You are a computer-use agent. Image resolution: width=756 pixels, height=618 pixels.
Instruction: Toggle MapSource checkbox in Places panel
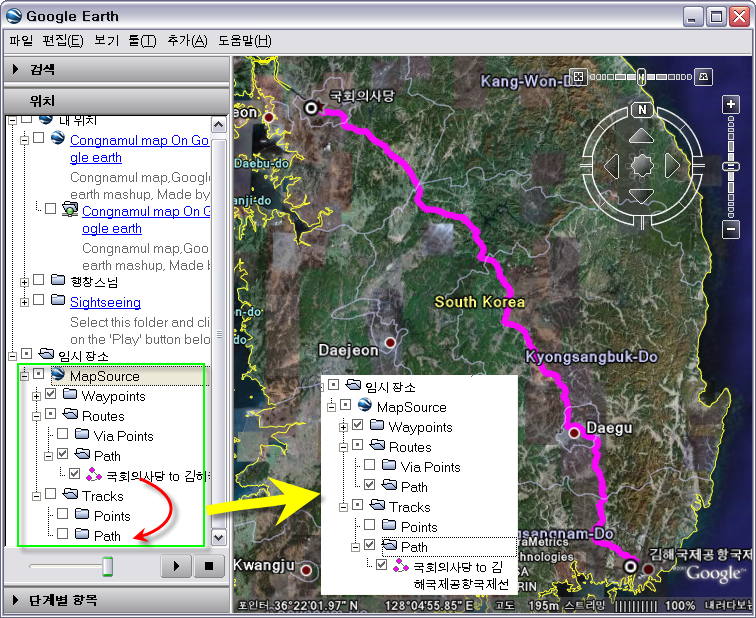click(39, 374)
